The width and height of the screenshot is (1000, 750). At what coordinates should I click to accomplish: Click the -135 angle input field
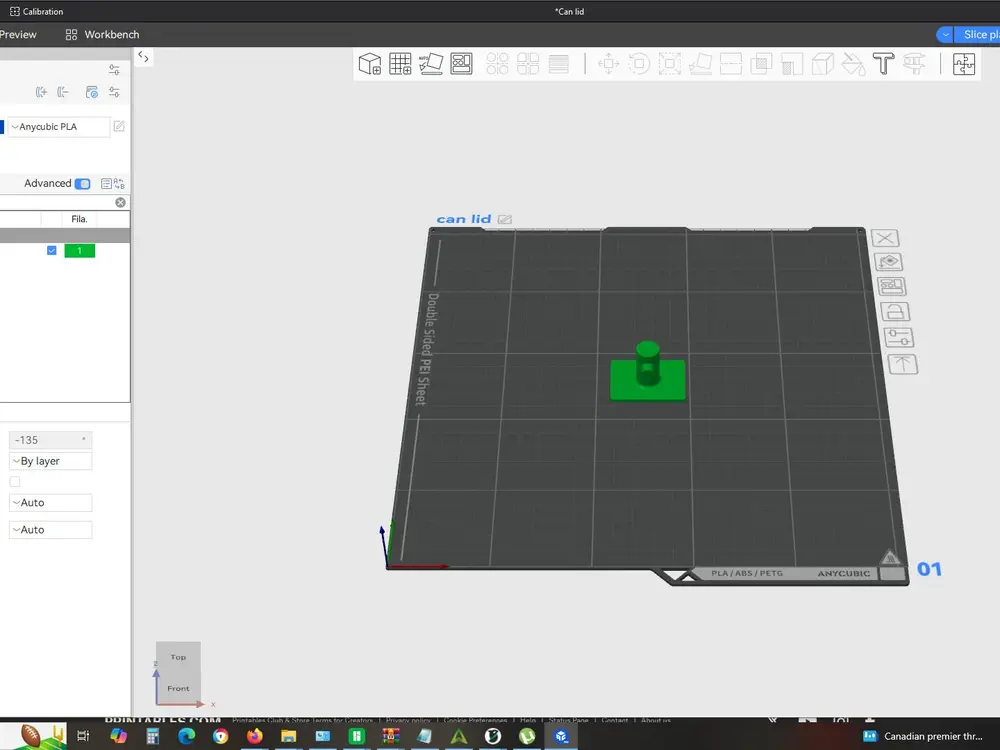[50, 440]
